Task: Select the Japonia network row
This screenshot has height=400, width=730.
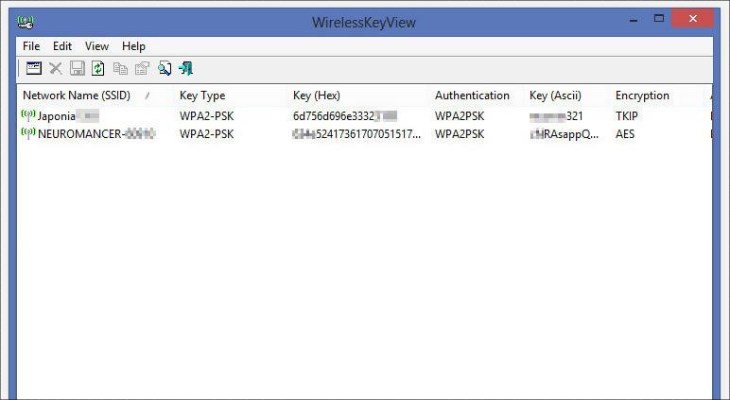Action: pyautogui.click(x=365, y=116)
